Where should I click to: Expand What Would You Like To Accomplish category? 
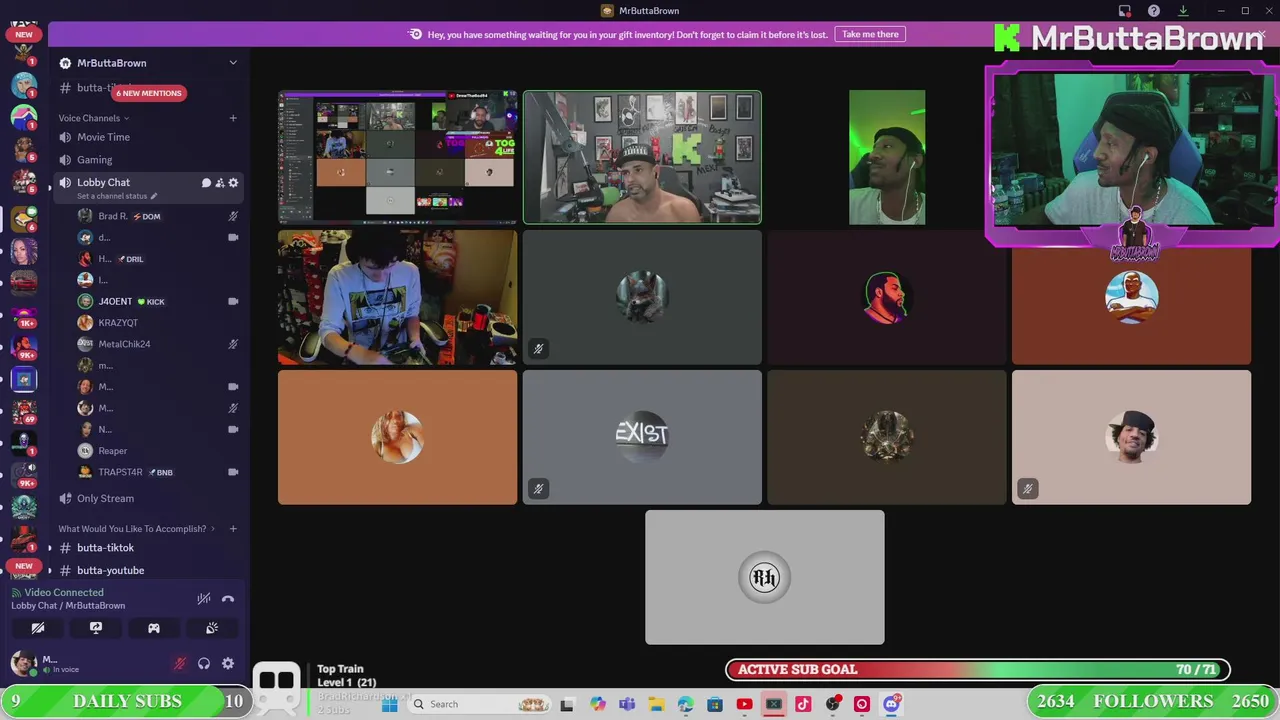[136, 529]
